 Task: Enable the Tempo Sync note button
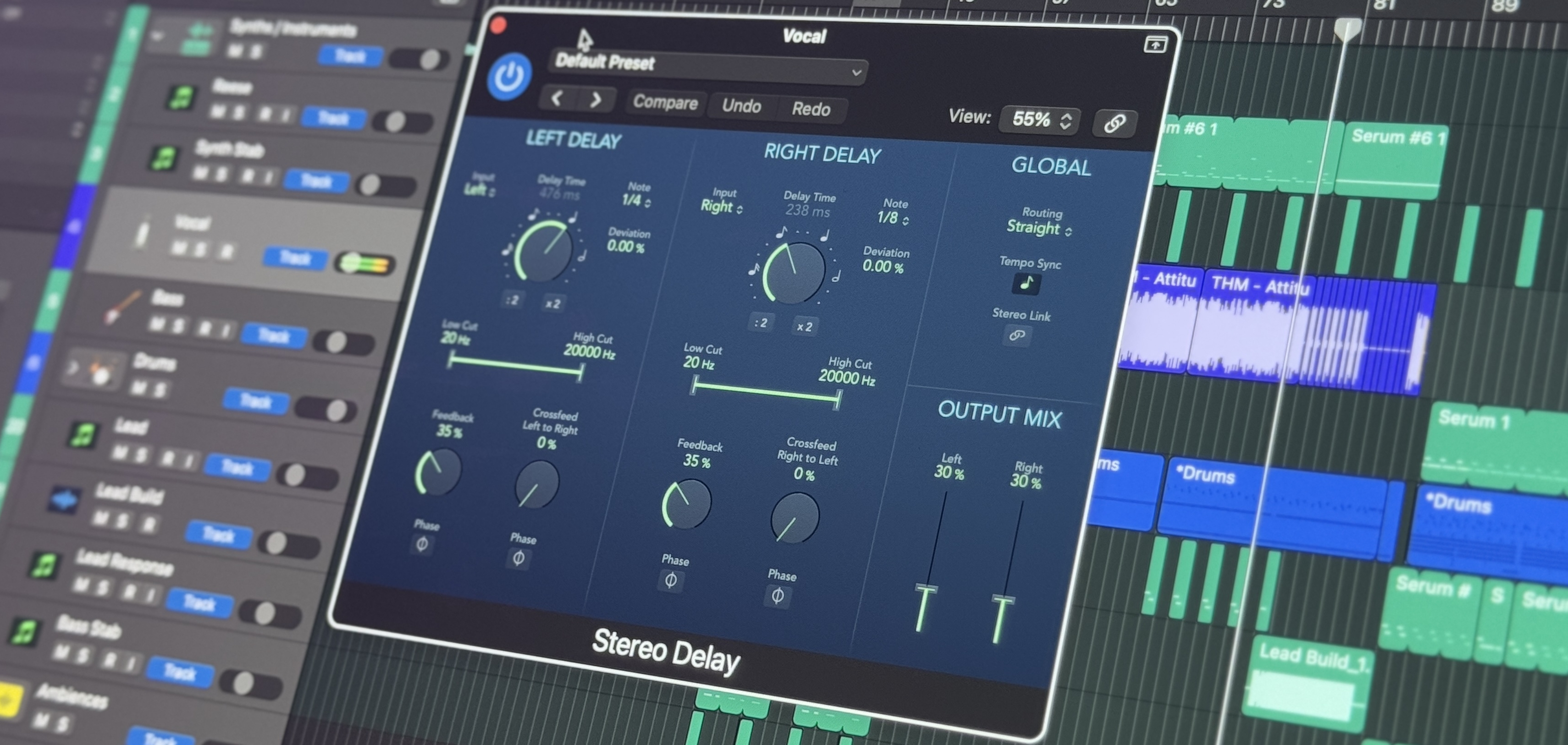click(1026, 284)
